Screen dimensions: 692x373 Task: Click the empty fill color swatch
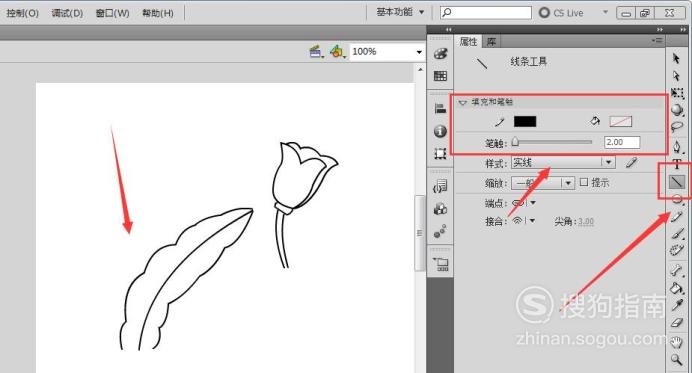point(621,121)
